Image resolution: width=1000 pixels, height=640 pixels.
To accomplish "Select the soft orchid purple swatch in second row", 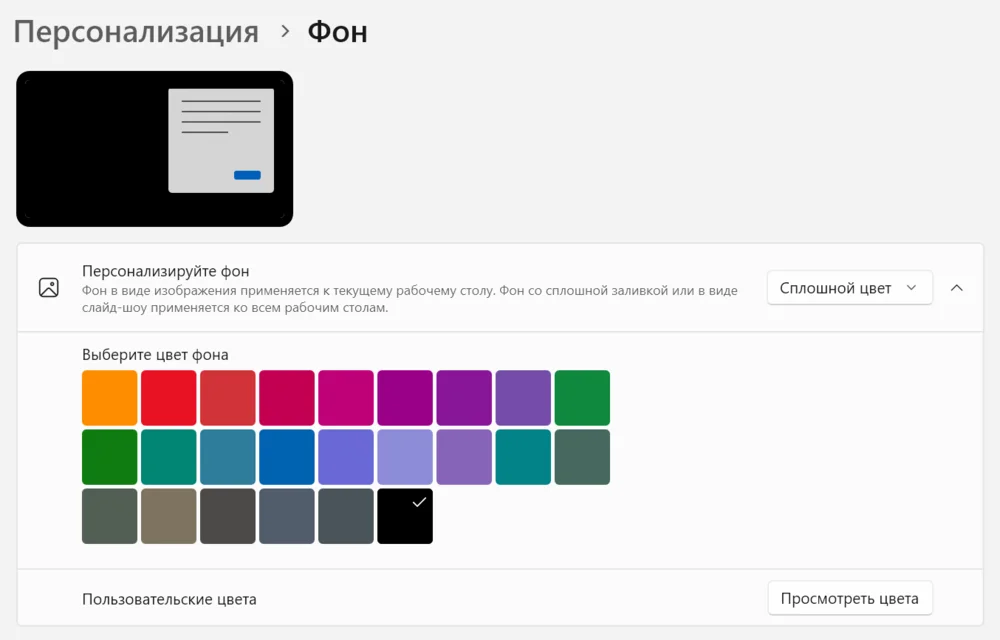I will 464,457.
